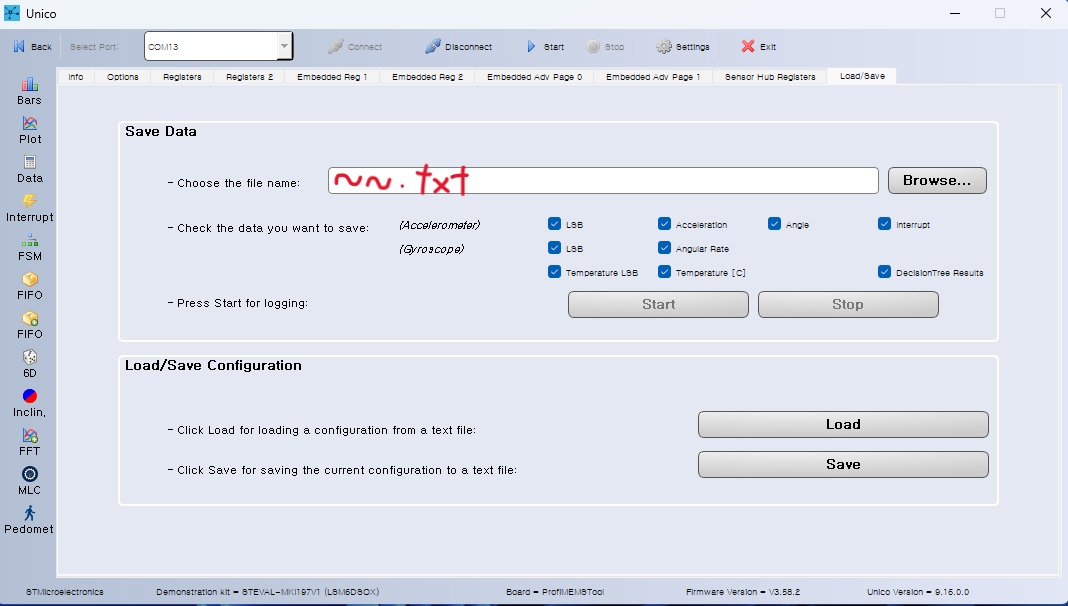Screen dimensions: 1068x606
Task: Open the COM13 port dropdown
Action: [x=283, y=45]
